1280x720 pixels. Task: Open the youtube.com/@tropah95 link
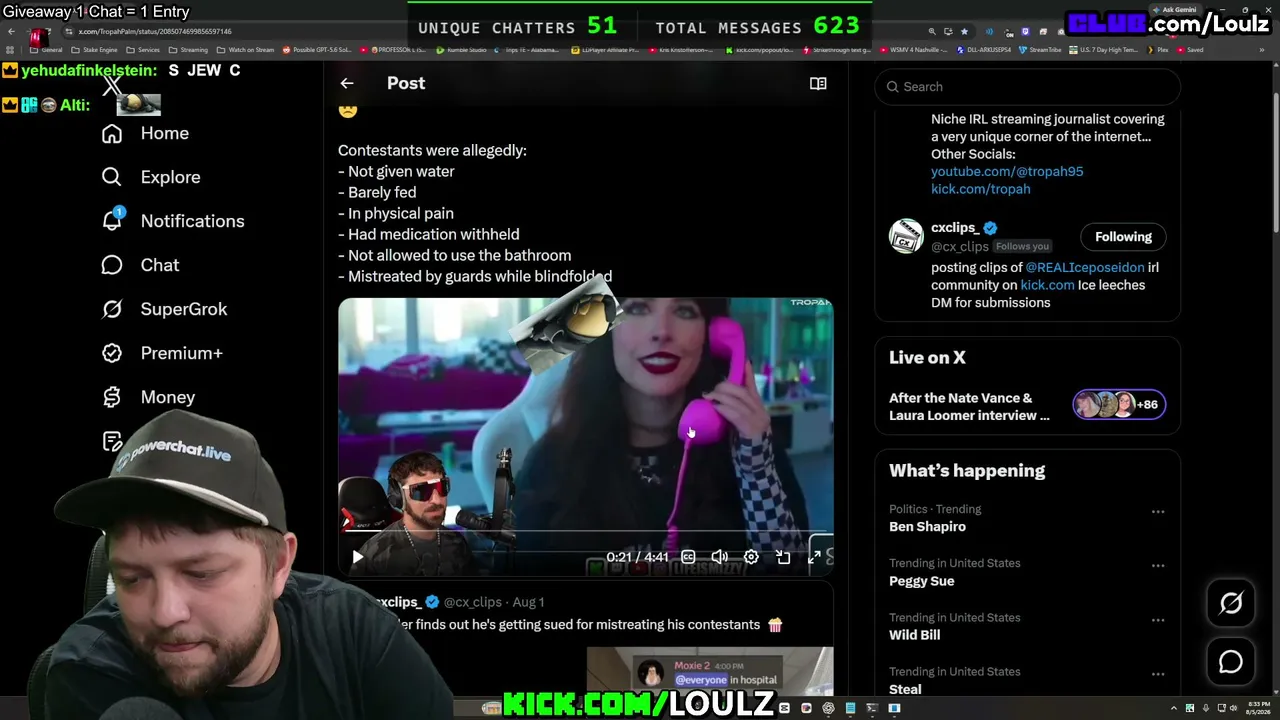click(1007, 171)
